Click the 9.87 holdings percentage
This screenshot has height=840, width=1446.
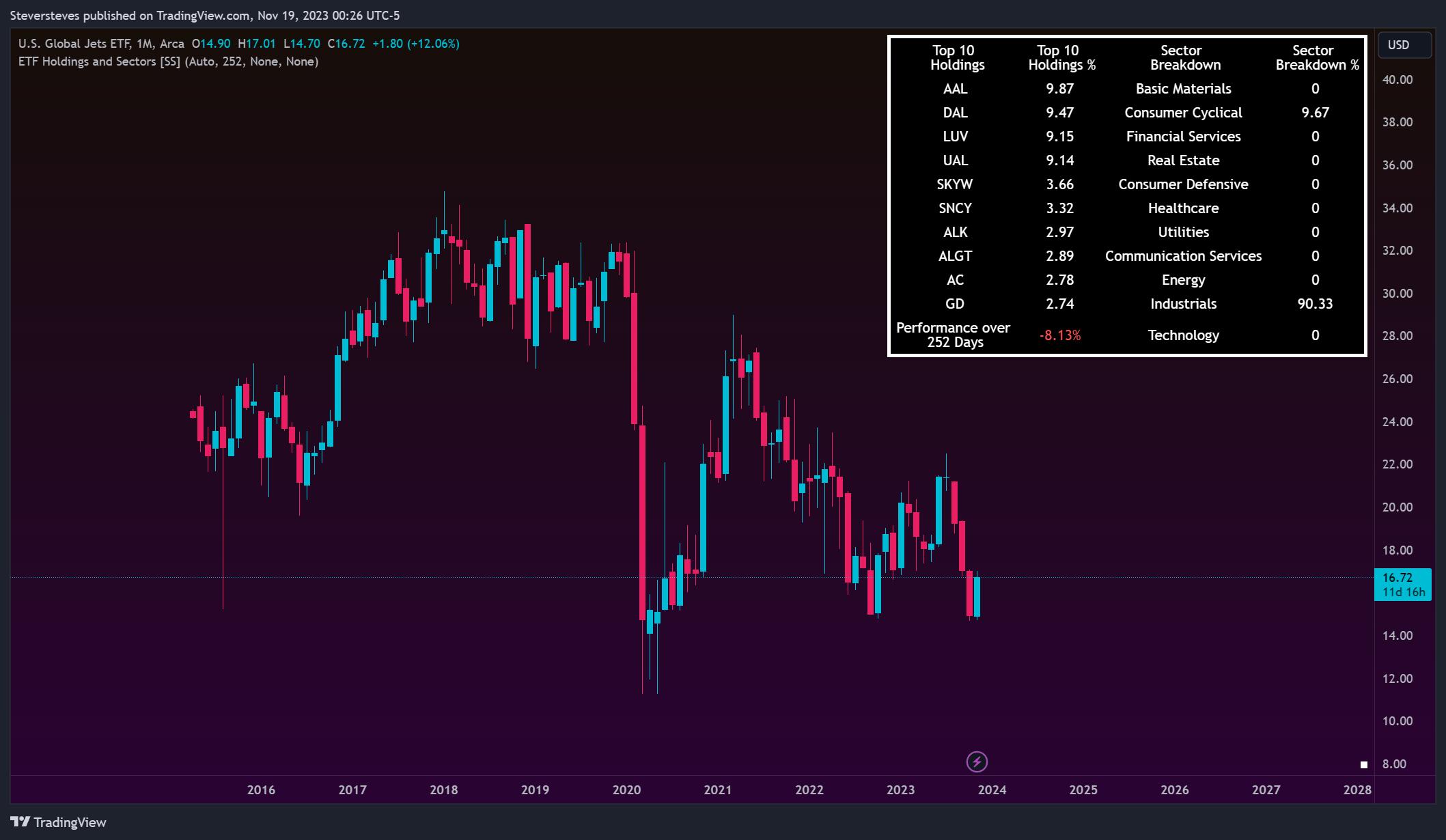tap(1059, 89)
